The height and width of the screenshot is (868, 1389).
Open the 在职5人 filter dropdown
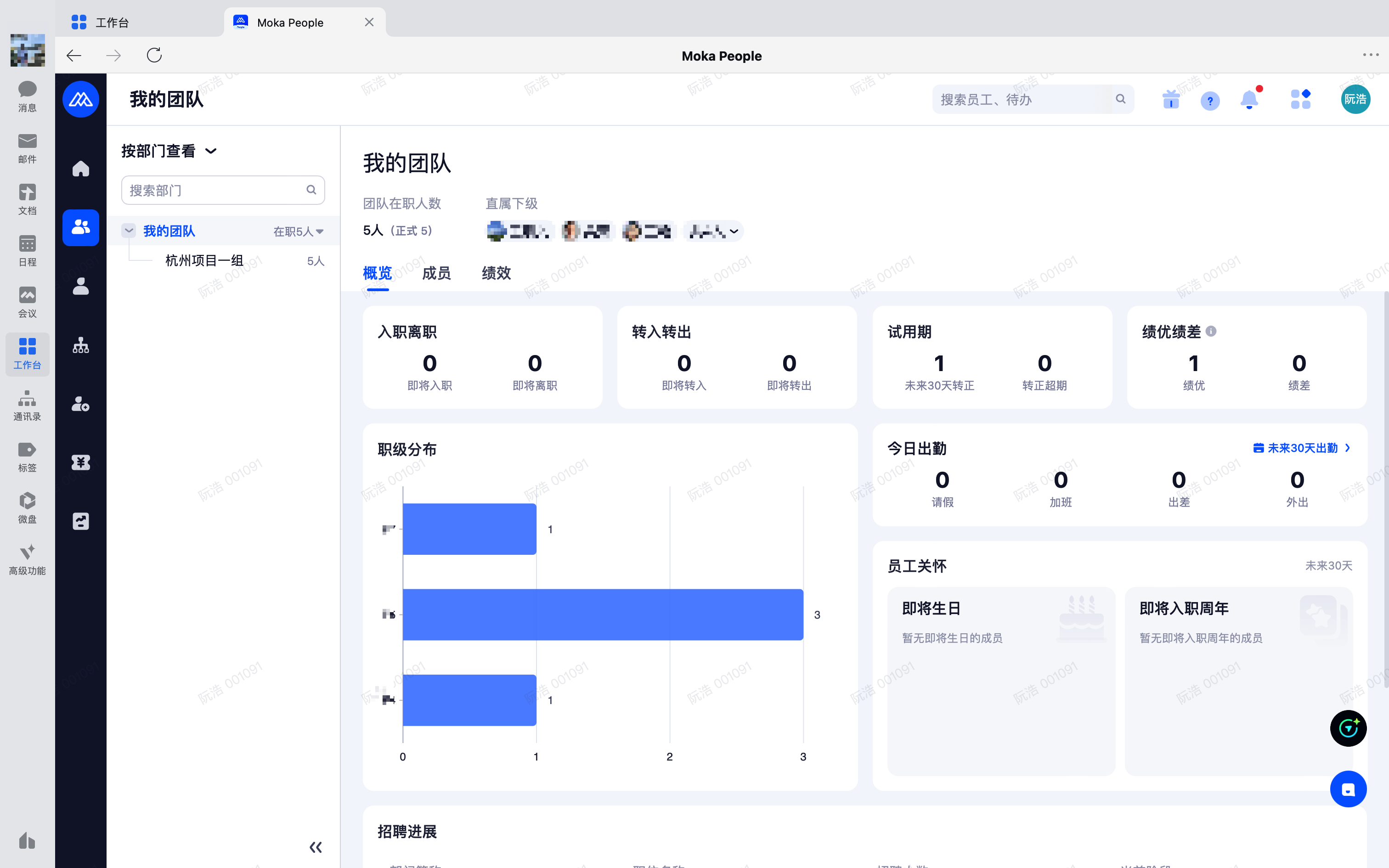click(298, 231)
